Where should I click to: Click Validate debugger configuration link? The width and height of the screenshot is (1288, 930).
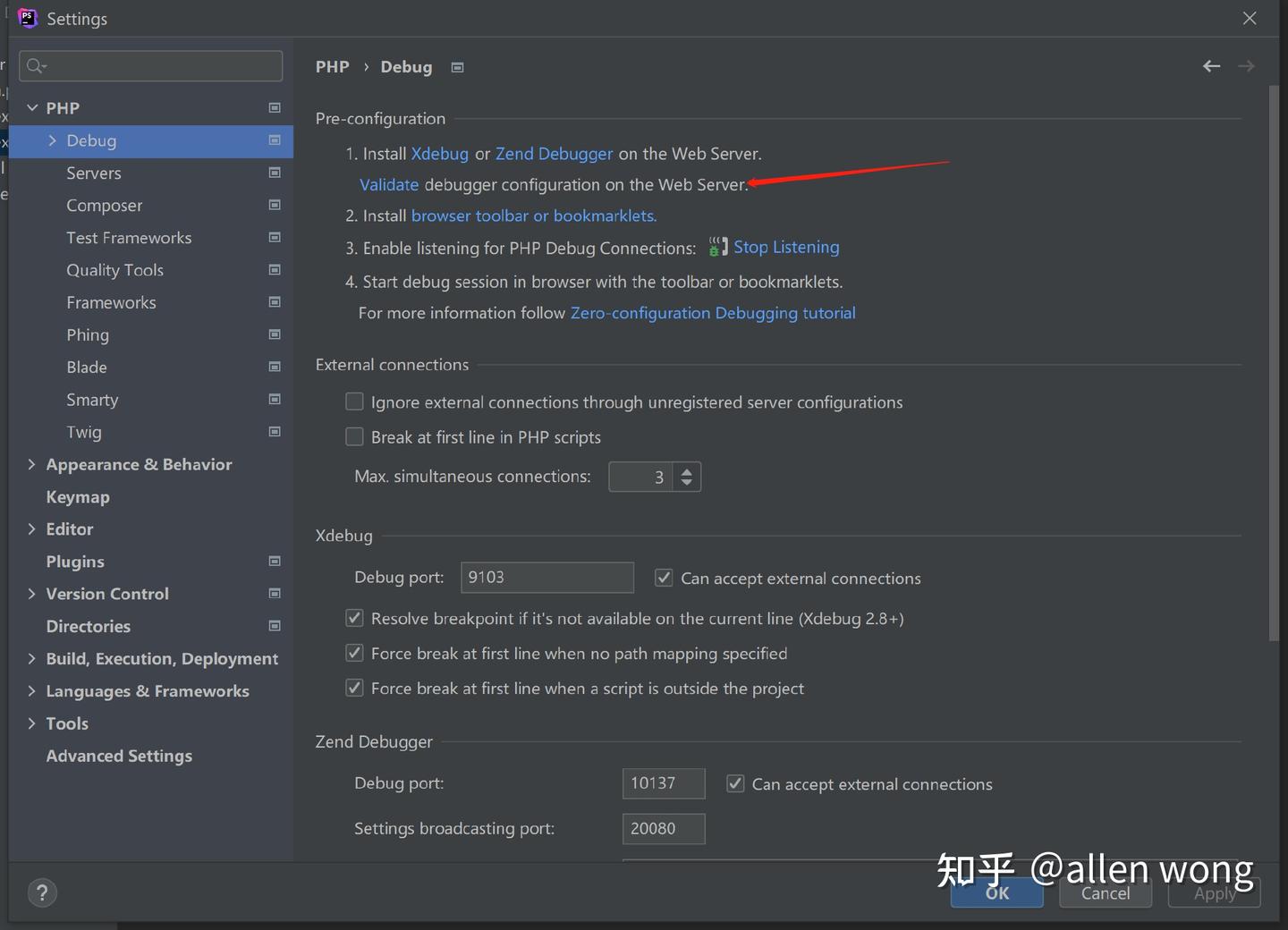pos(389,184)
